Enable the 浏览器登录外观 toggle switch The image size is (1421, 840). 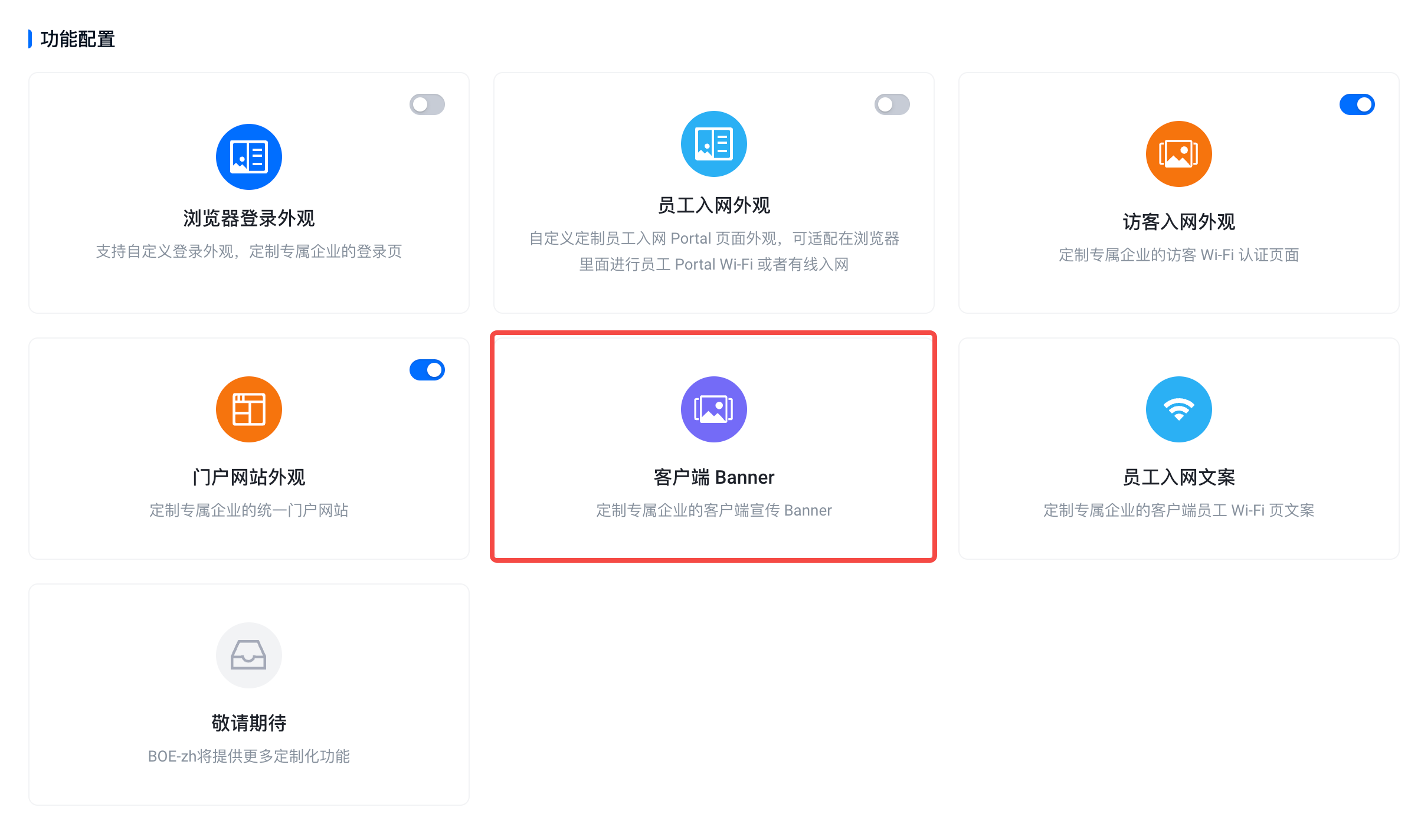click(427, 104)
